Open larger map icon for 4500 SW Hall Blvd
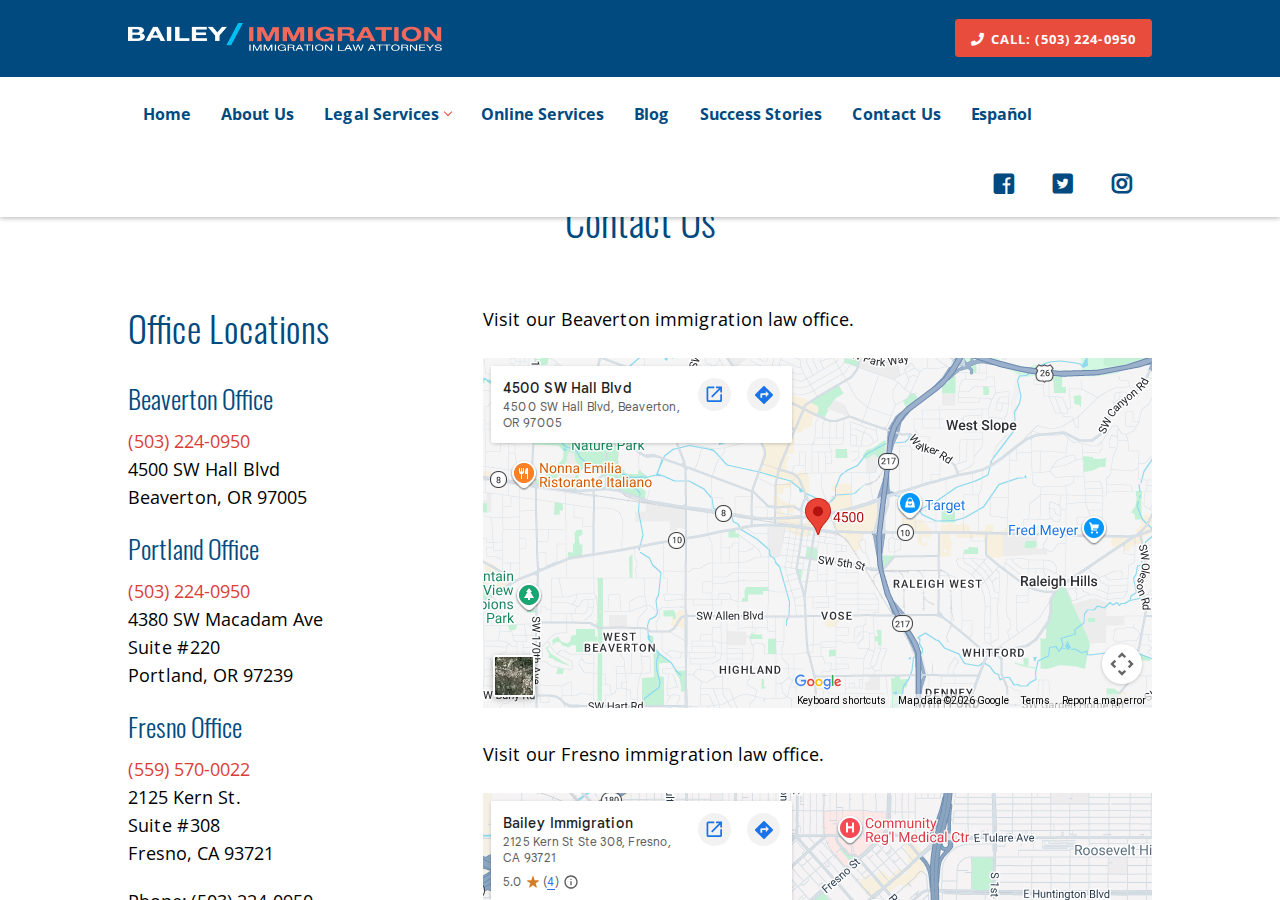Viewport: 1280px width, 900px height. (x=714, y=394)
